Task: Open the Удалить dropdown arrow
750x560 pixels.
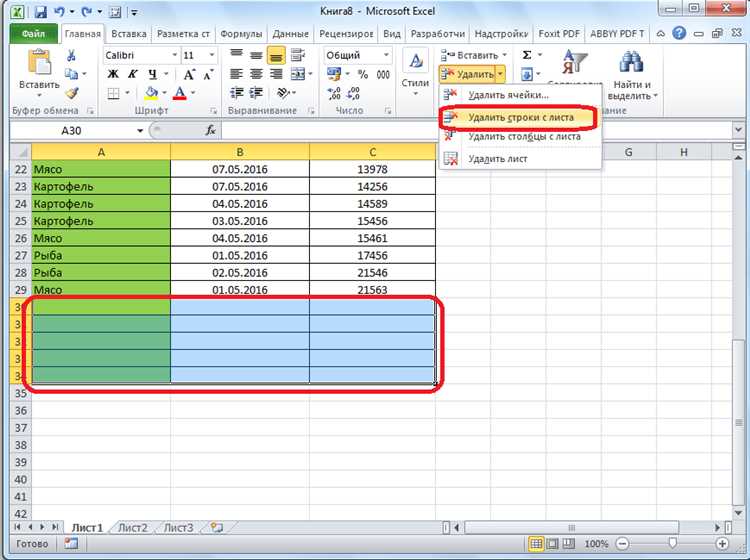Action: click(x=500, y=74)
